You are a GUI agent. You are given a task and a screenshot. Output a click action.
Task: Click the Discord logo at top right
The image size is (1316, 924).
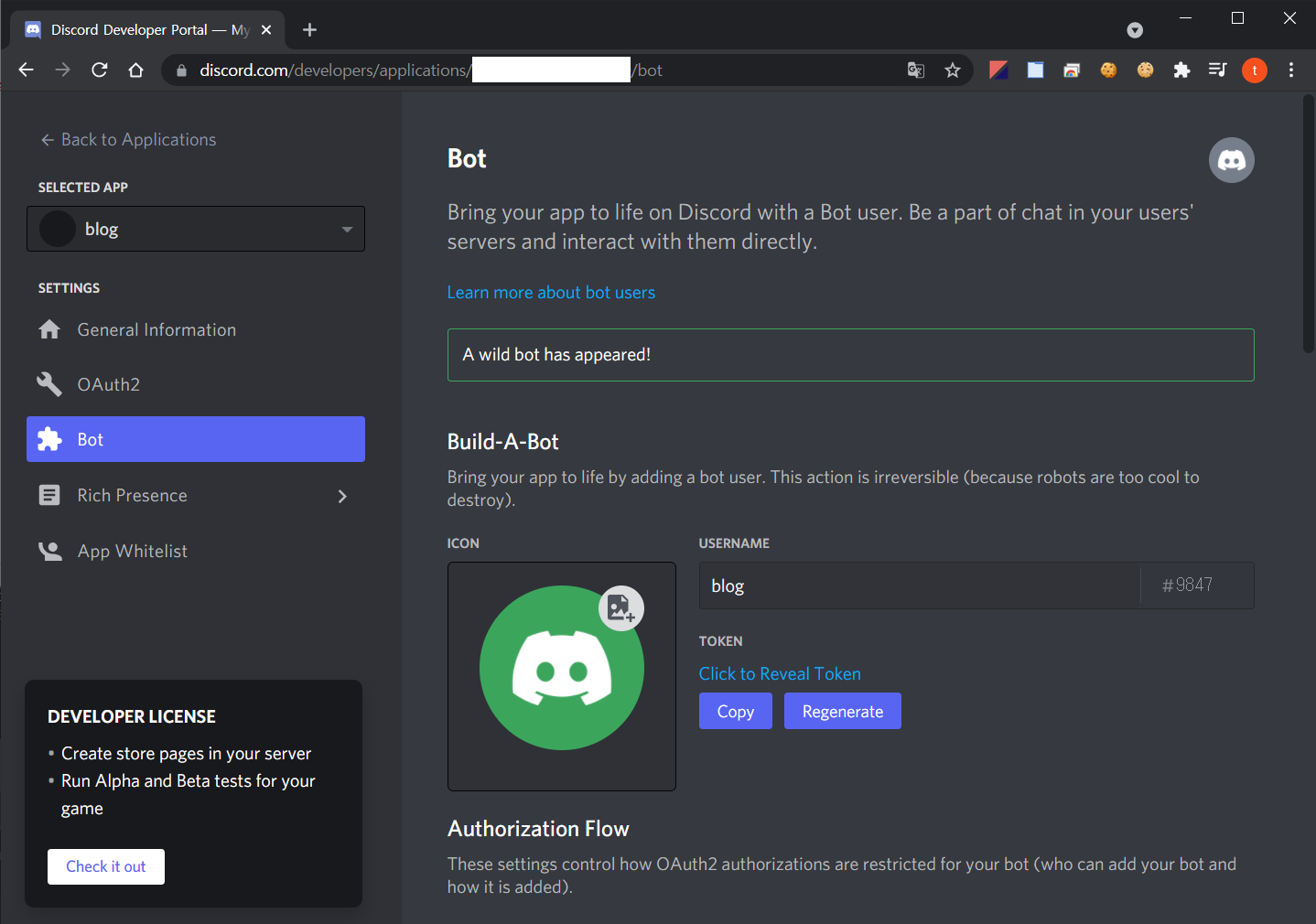[x=1232, y=160]
